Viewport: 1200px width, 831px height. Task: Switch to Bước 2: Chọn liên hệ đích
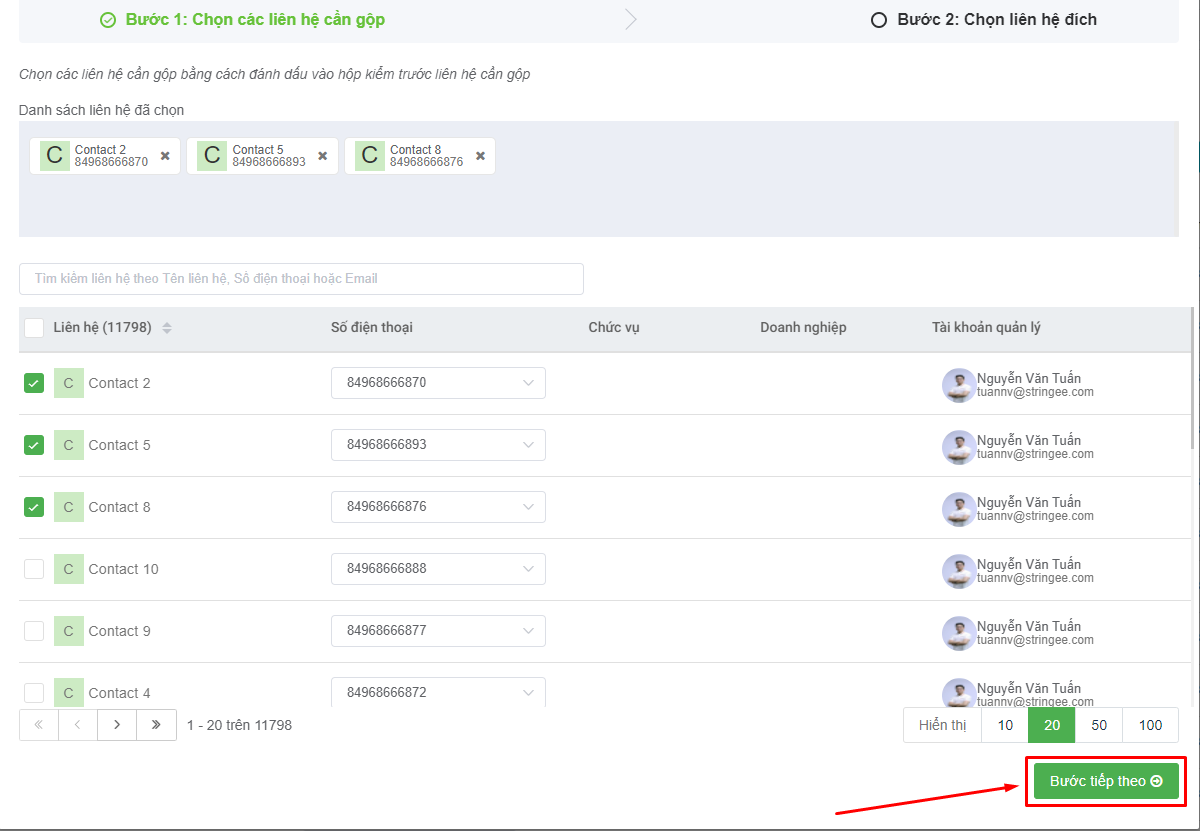tap(984, 20)
